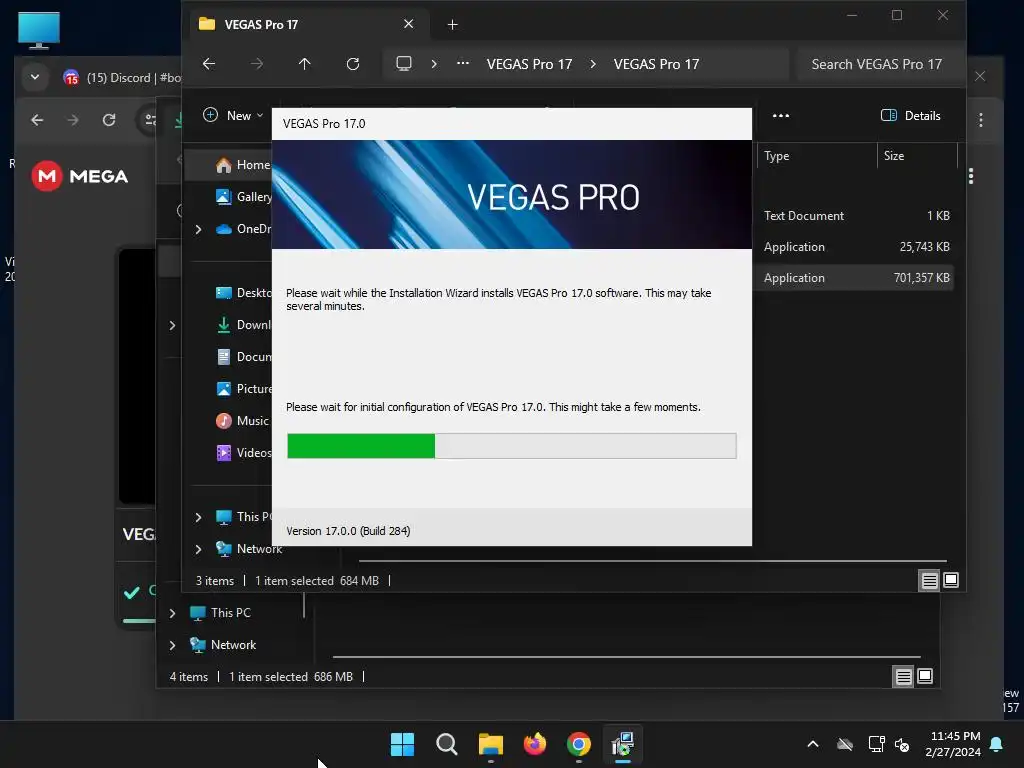1024x768 pixels.
Task: Click the Search VEGAS Pro 17 box
Action: pyautogui.click(x=880, y=64)
